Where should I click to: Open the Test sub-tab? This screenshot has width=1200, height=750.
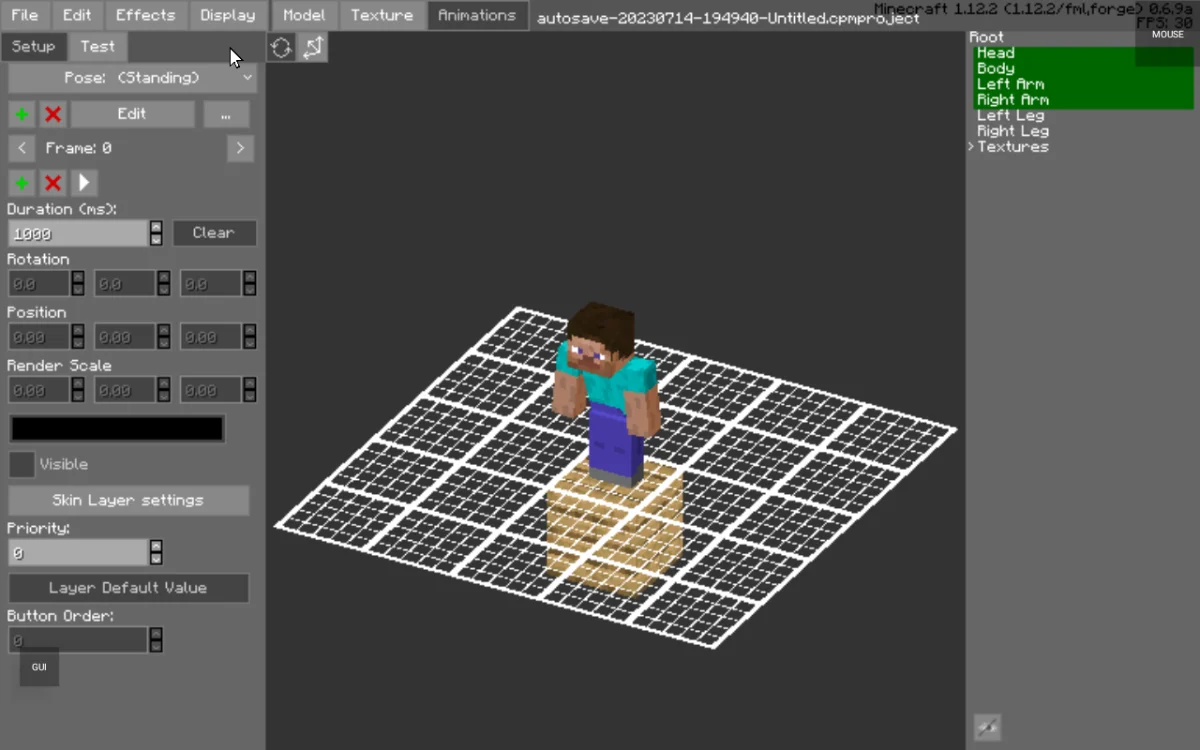tap(97, 46)
